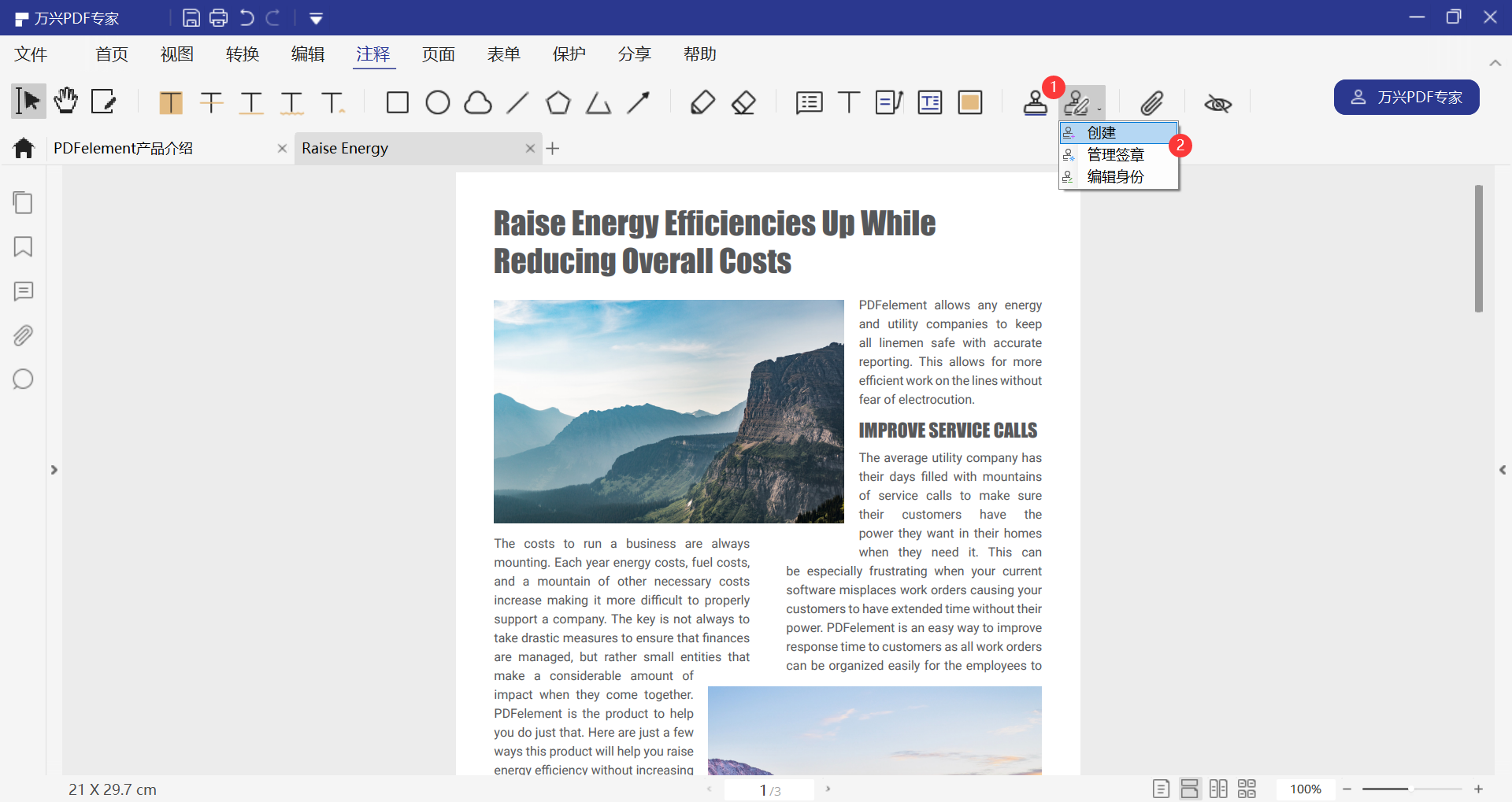Expand the left side panel arrow
The image size is (1512, 802).
54,470
